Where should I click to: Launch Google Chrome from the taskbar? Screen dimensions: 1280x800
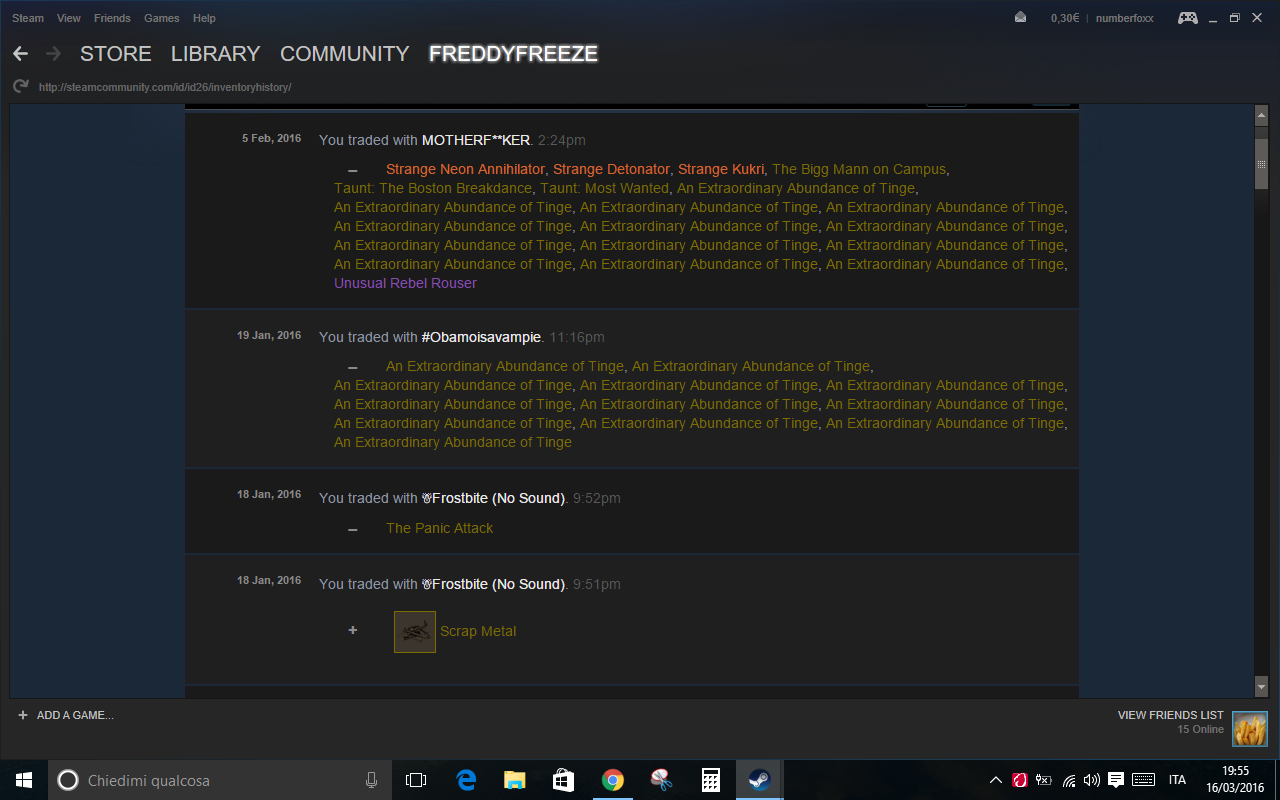[x=612, y=780]
